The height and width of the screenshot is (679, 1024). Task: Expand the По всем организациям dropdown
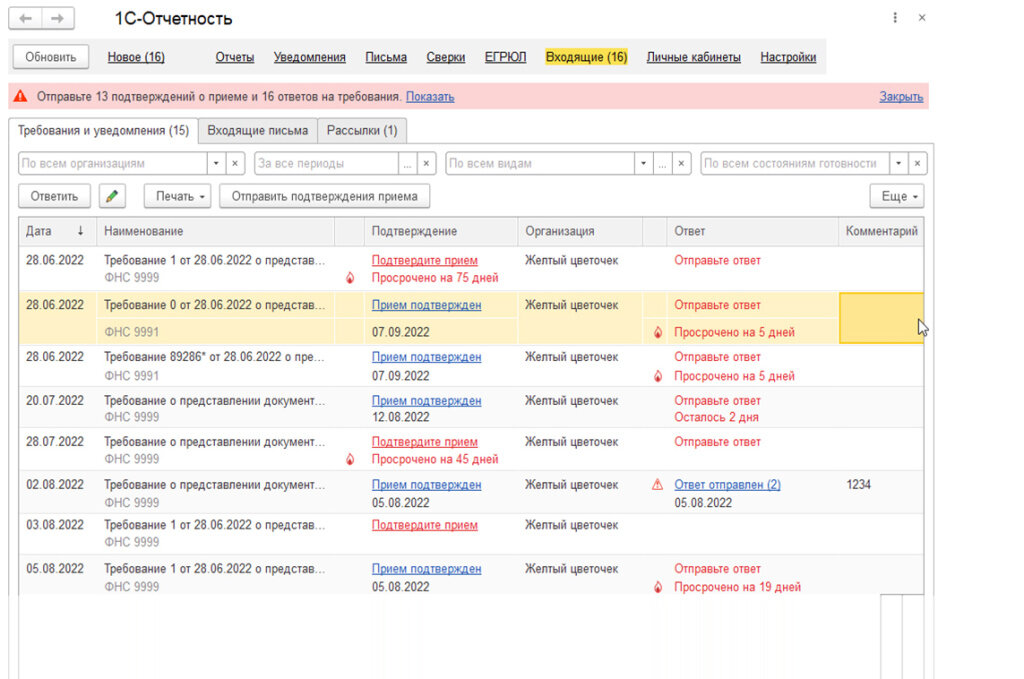click(216, 163)
